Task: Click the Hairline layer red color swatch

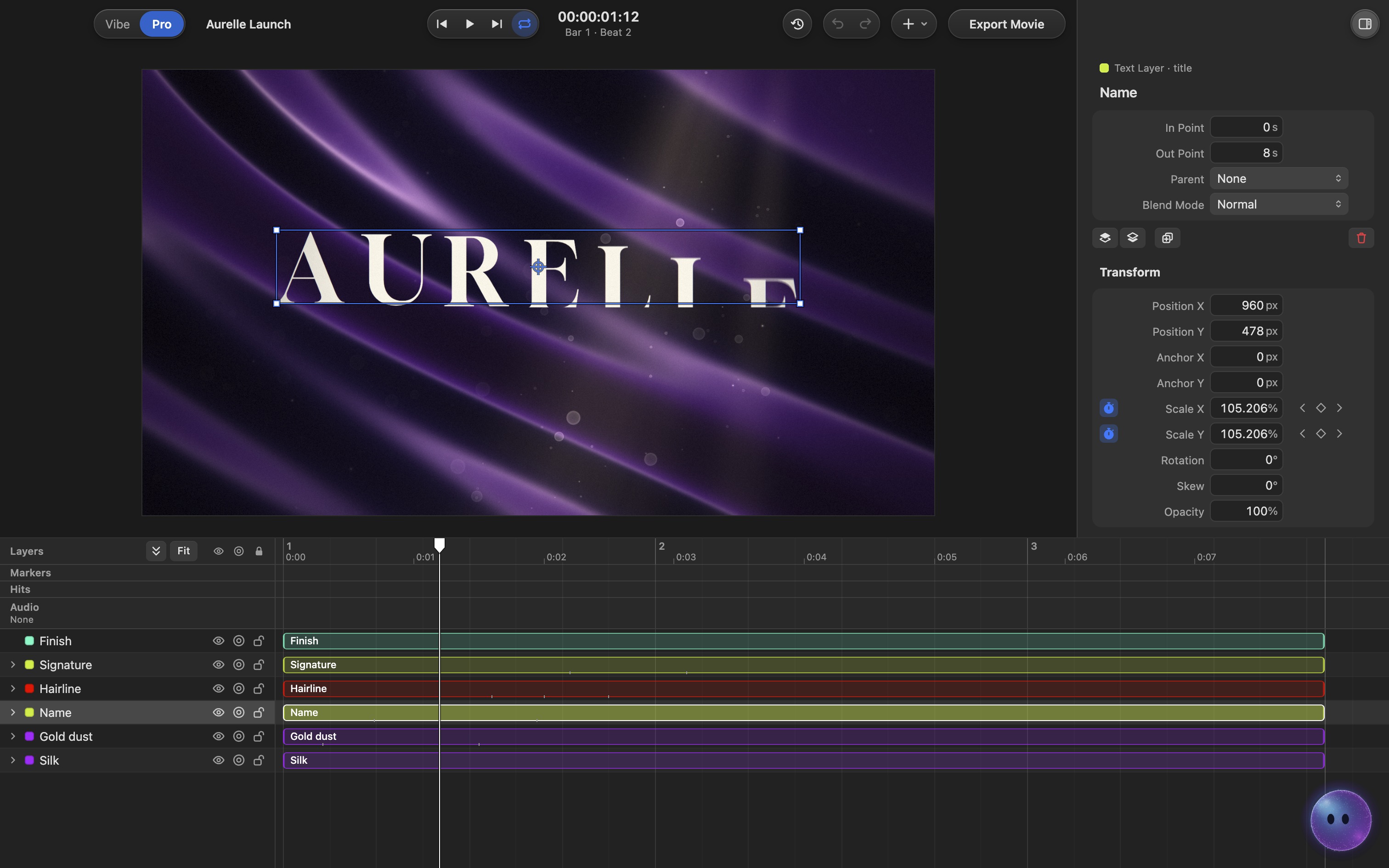Action: click(x=29, y=689)
